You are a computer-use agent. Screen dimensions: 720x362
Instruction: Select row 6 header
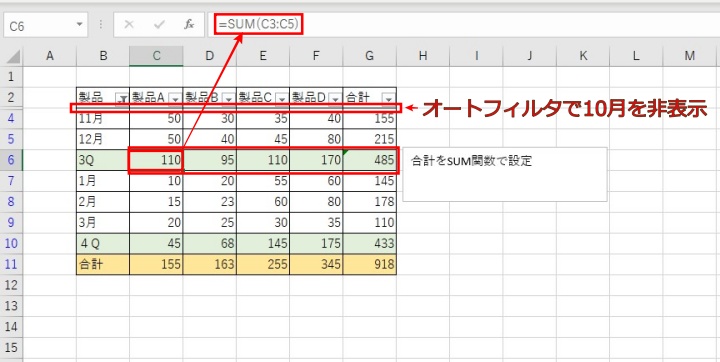[x=11, y=160]
